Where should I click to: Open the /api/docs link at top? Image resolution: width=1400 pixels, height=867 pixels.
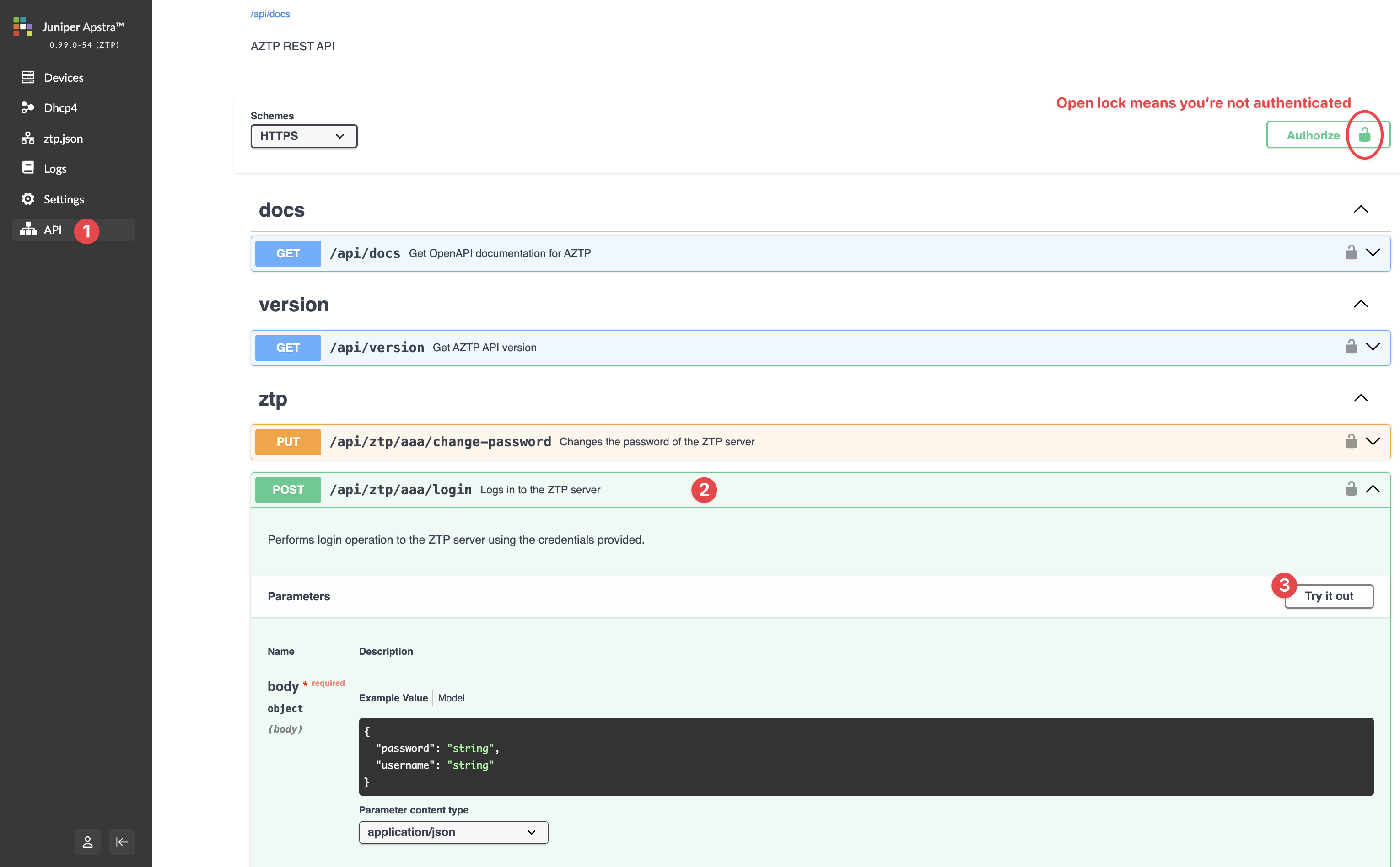(270, 14)
